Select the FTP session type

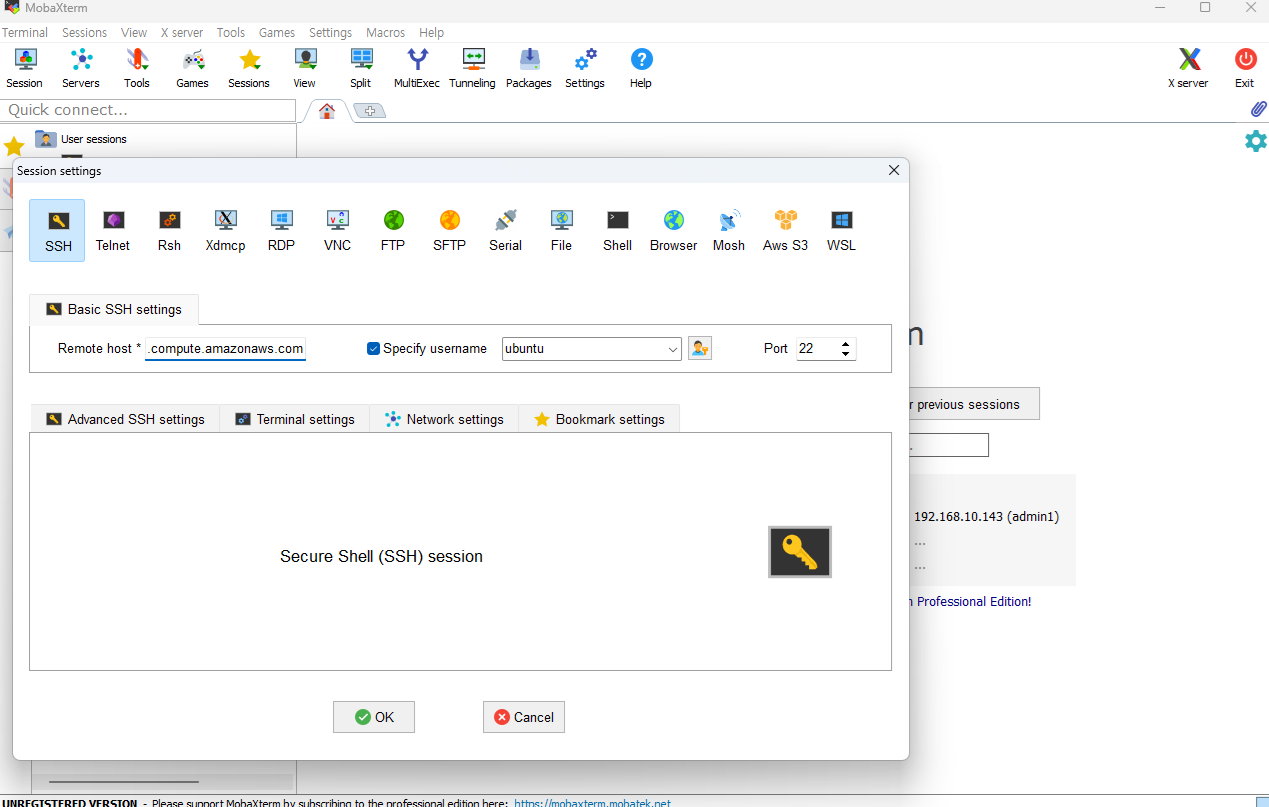393,230
